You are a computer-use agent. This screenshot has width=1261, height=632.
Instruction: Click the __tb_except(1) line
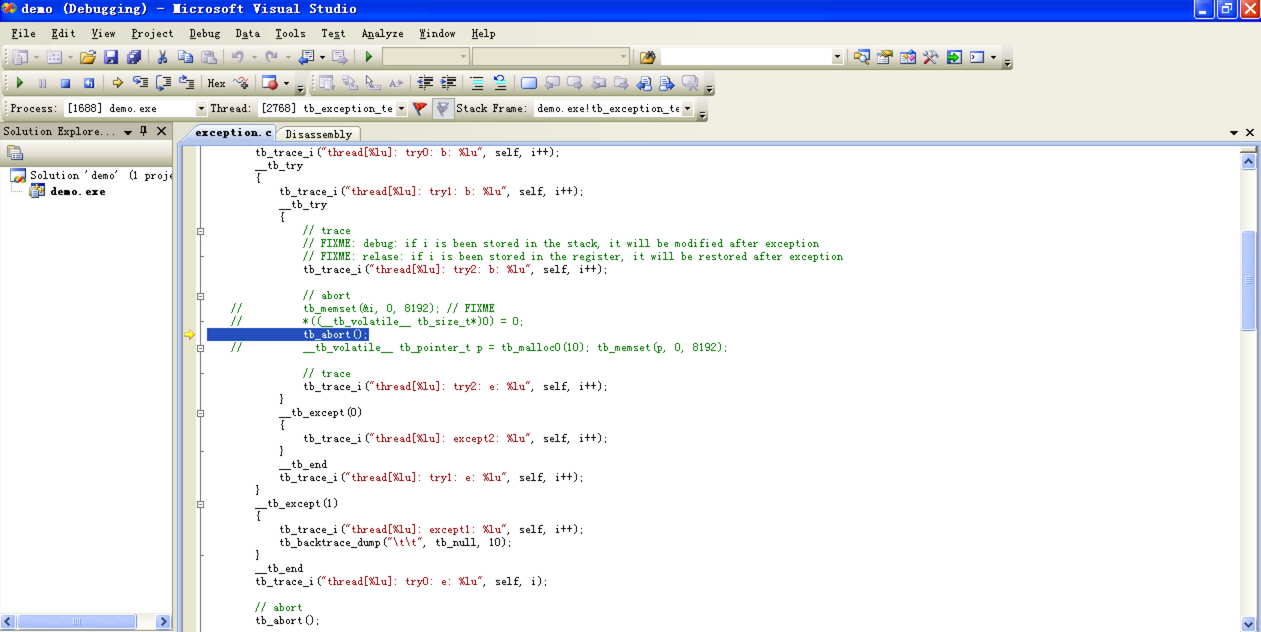pyautogui.click(x=297, y=504)
